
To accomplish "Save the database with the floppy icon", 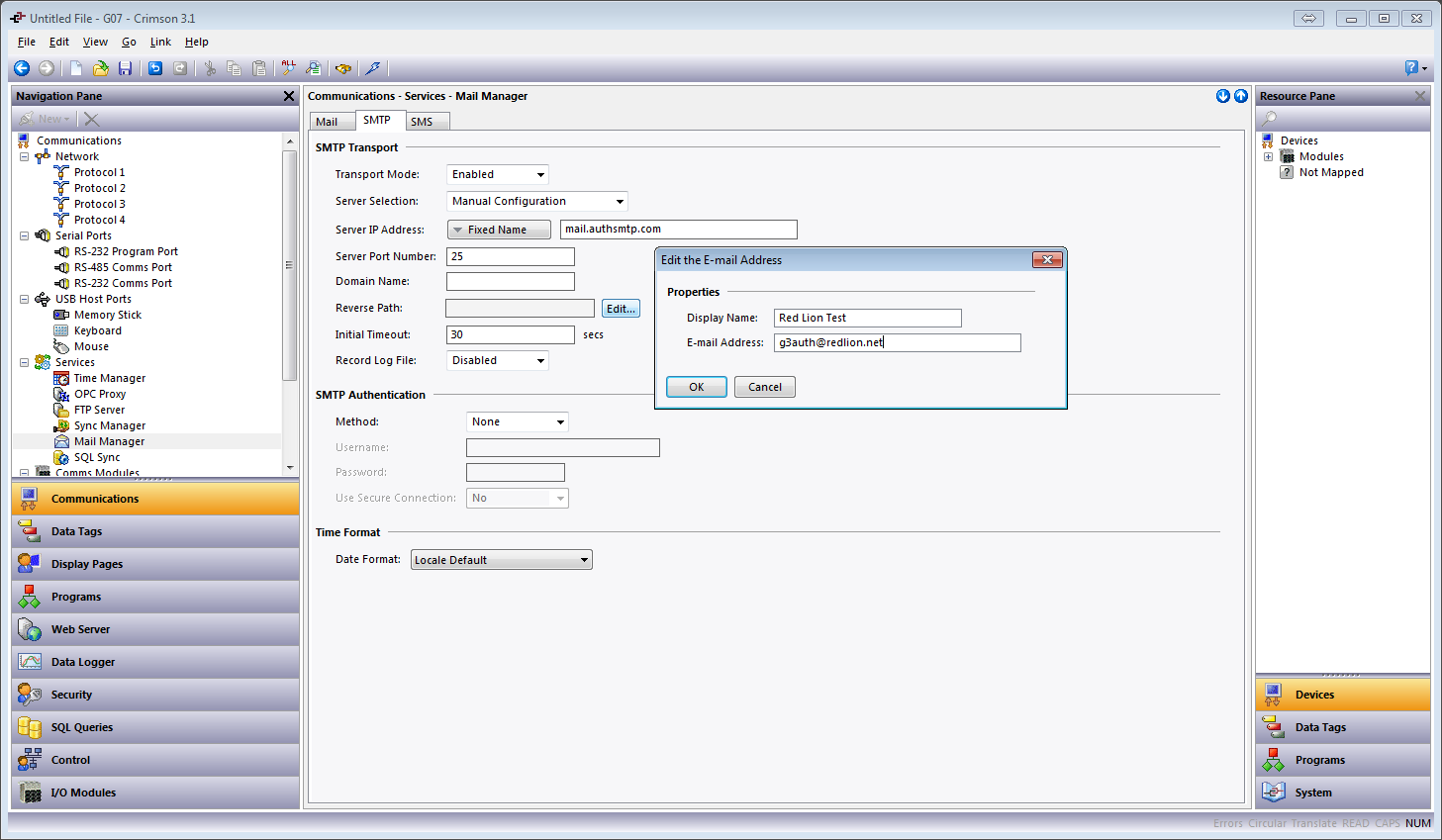I will click(125, 68).
